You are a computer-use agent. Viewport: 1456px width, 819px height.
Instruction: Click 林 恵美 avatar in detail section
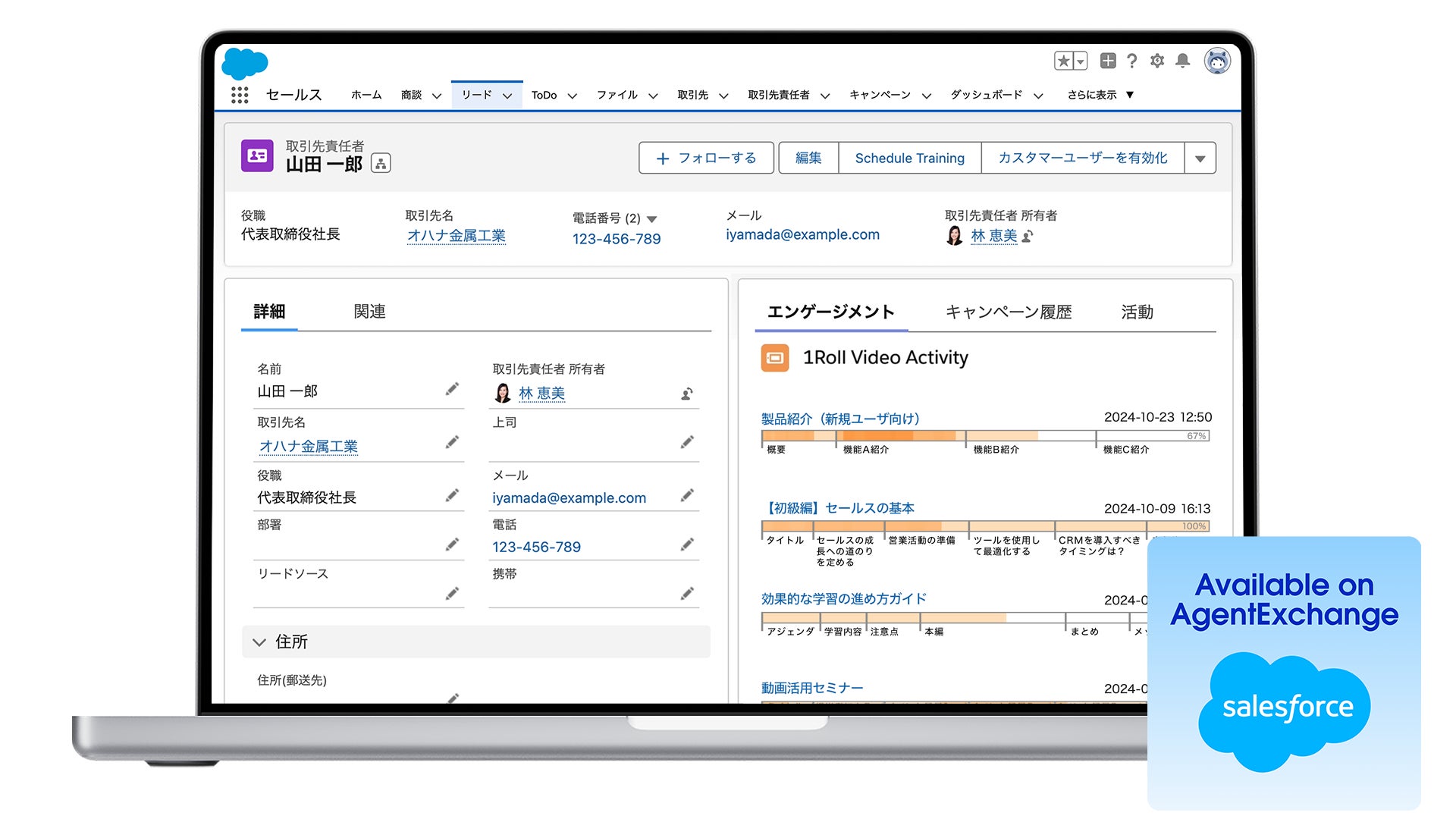click(x=503, y=393)
